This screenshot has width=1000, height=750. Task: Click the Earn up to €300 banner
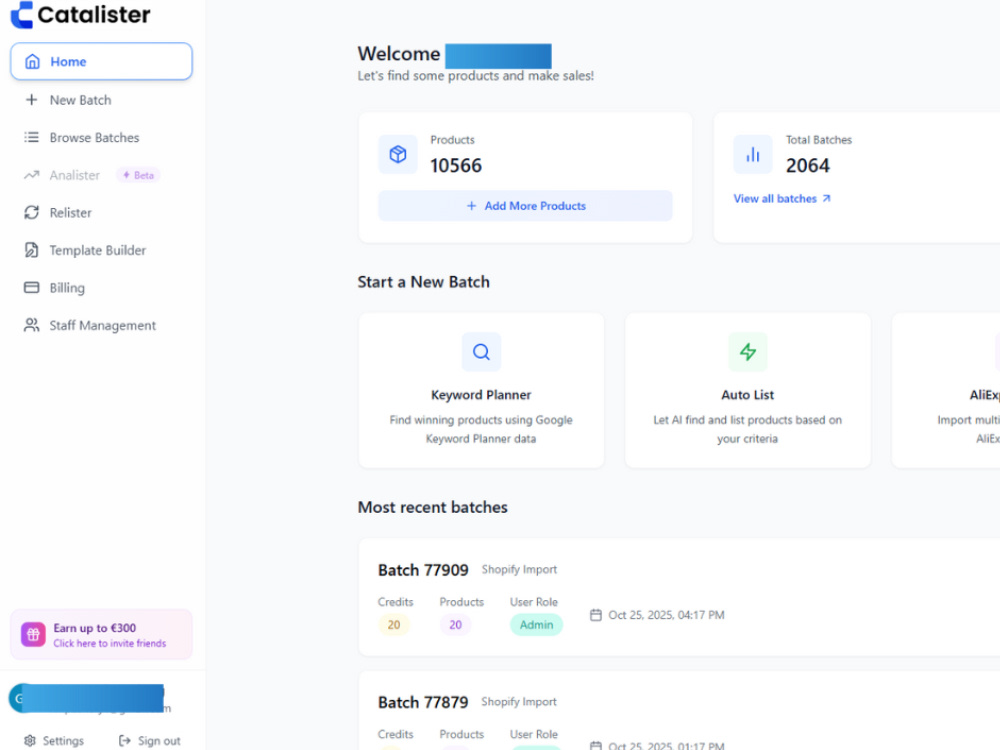click(x=101, y=635)
